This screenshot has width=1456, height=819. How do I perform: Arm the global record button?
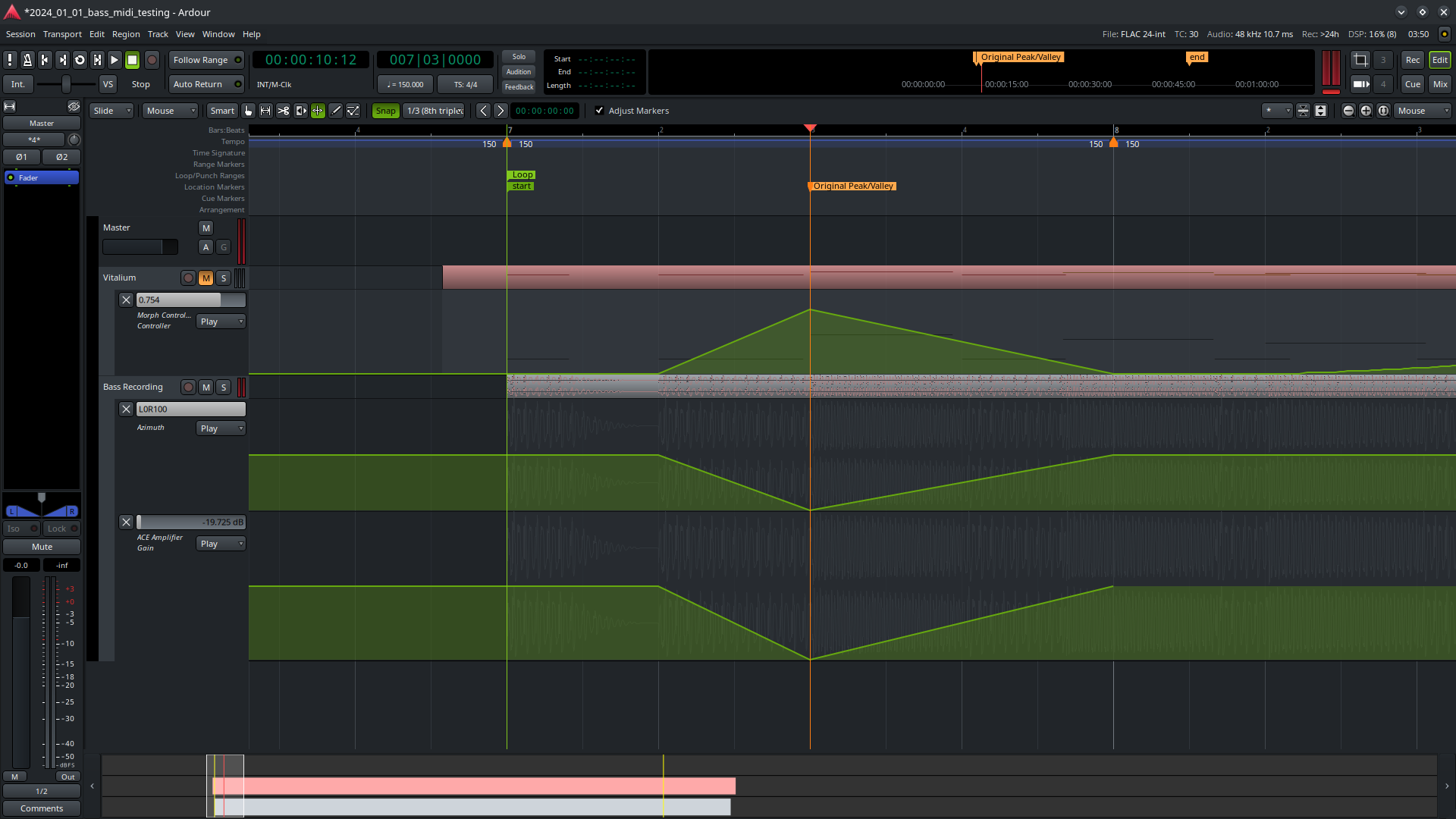pos(152,60)
